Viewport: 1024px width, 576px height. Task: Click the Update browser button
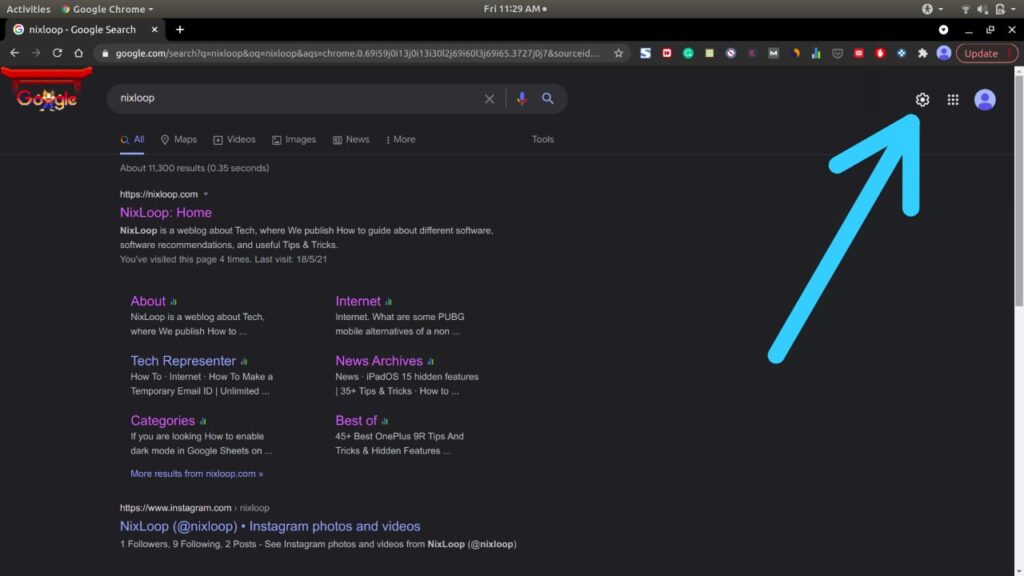click(x=981, y=53)
